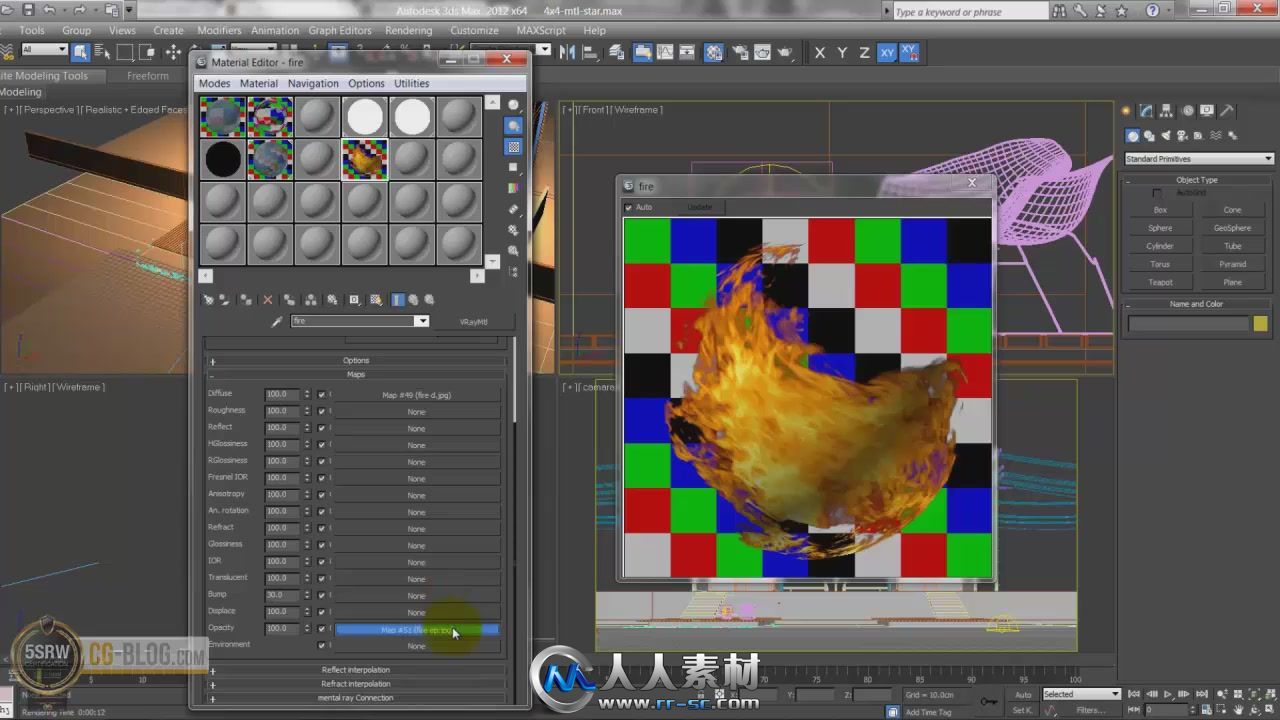Click the GeoSphere primitive button
This screenshot has width=1280, height=720.
[x=1232, y=228]
